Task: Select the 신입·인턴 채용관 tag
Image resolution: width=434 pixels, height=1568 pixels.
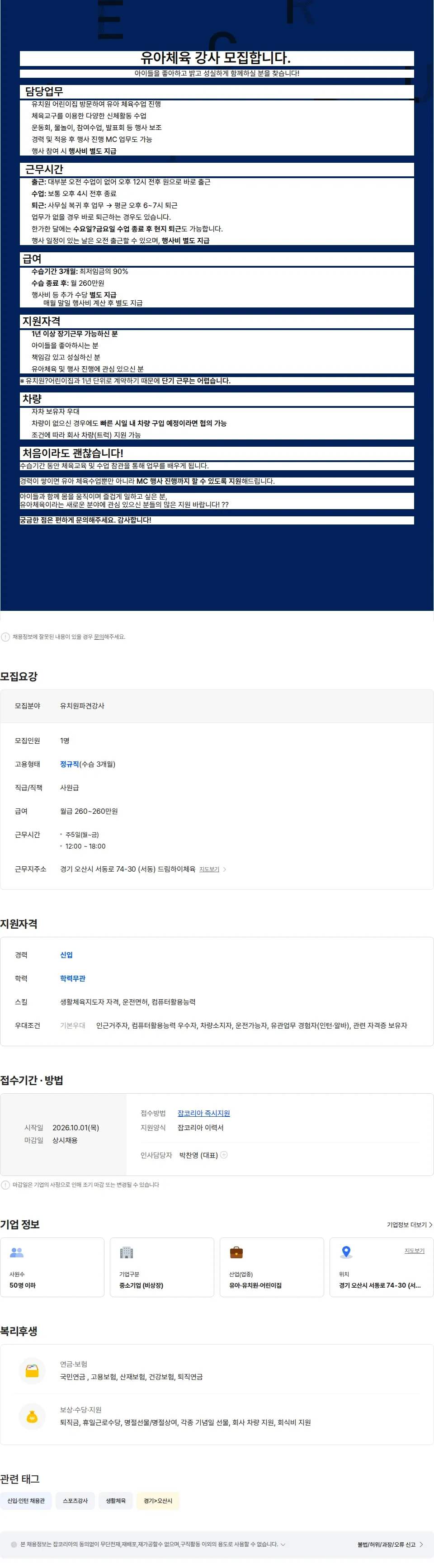Action: pos(26,1501)
